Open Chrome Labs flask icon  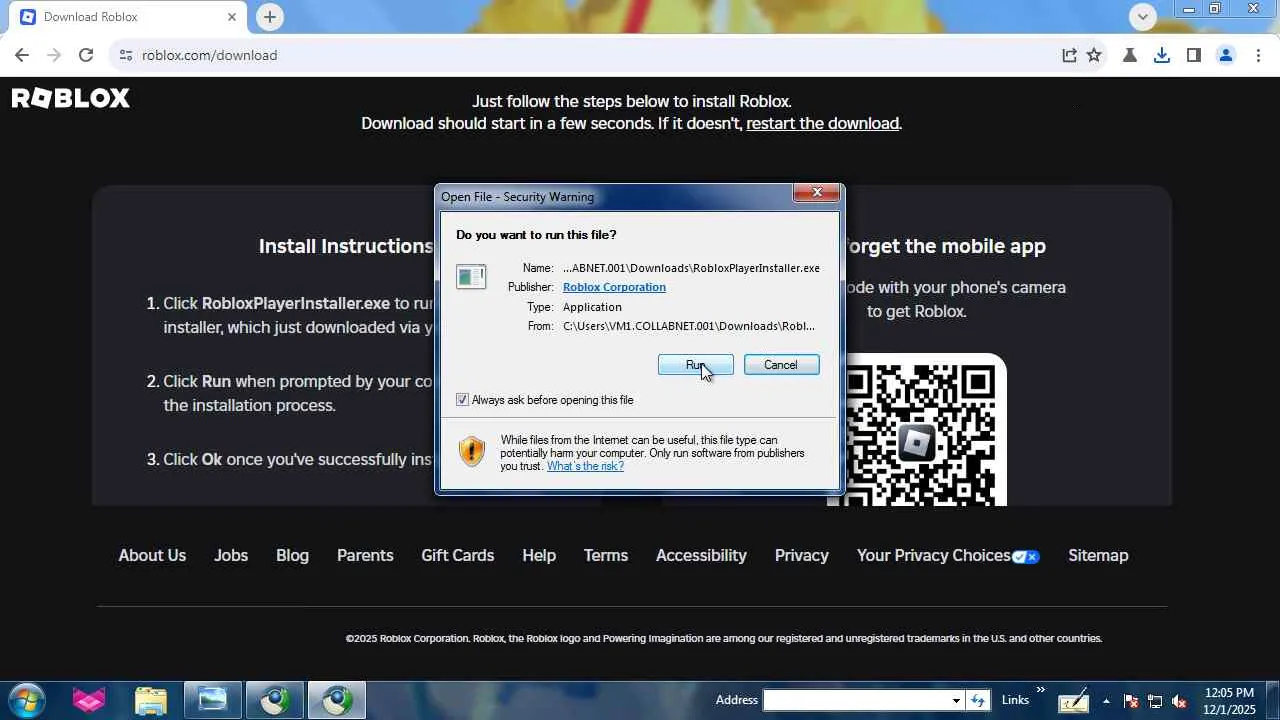click(1130, 55)
